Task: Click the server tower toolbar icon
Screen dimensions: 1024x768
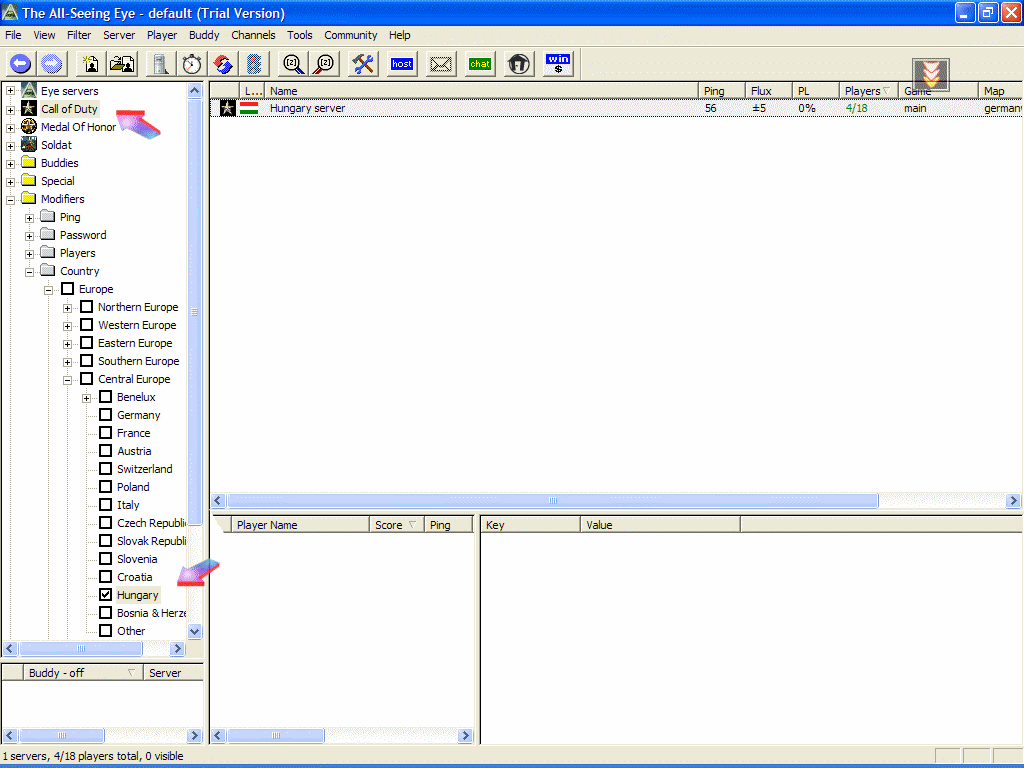Action: tap(160, 64)
